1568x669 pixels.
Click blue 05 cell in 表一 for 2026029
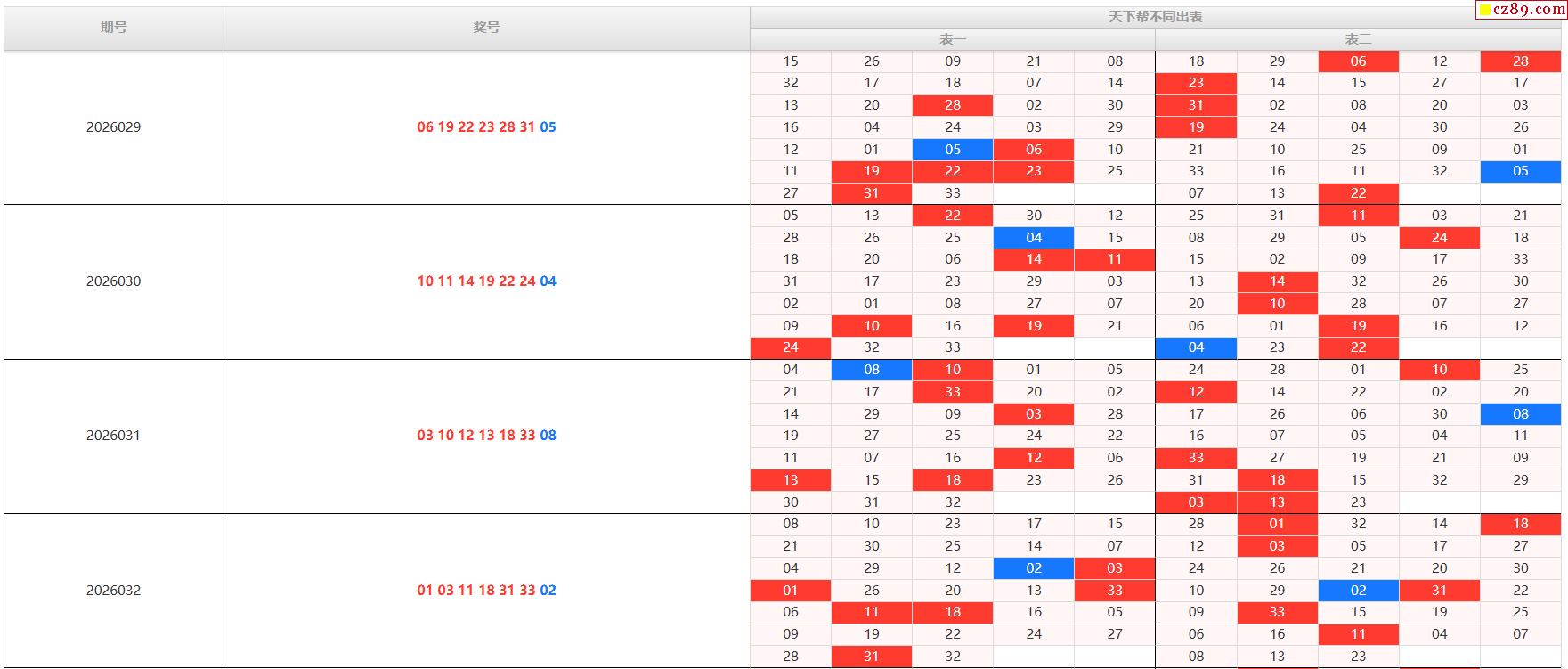coord(953,150)
